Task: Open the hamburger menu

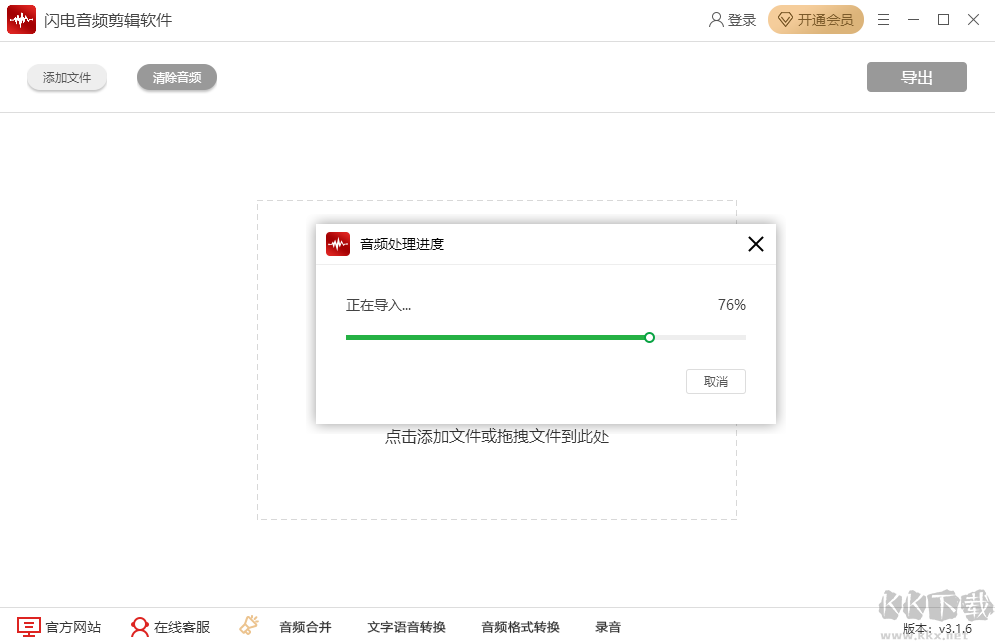Action: pos(883,19)
